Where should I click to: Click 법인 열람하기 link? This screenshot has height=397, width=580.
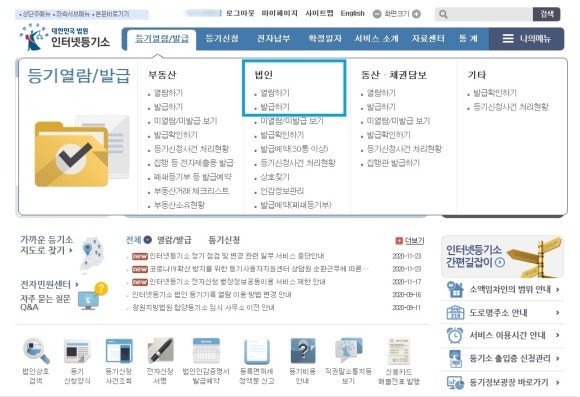[x=275, y=93]
